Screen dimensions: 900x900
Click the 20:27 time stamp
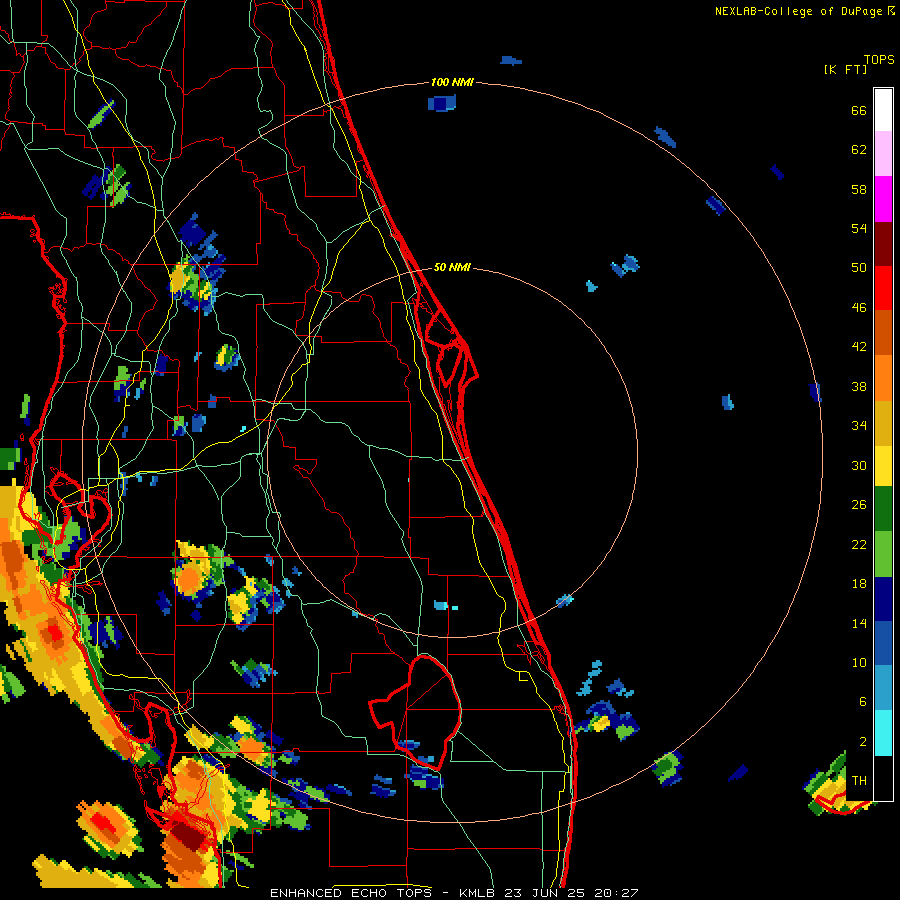[x=616, y=893]
